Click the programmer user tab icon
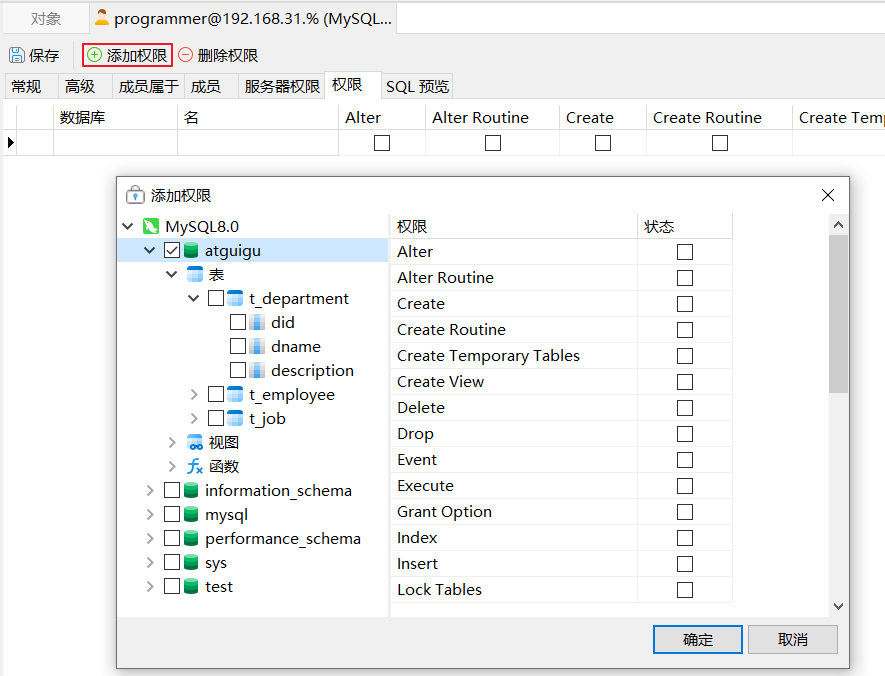 click(102, 18)
